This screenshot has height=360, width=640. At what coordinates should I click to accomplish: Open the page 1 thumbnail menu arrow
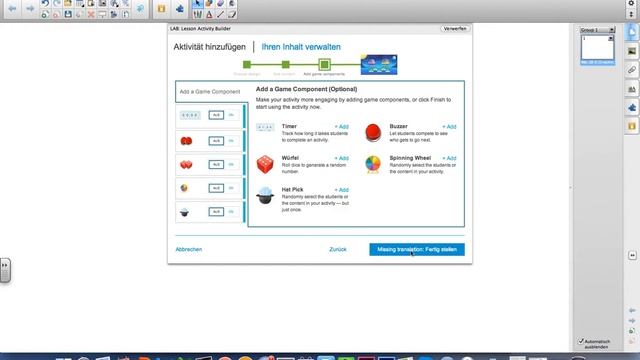[x=611, y=38]
